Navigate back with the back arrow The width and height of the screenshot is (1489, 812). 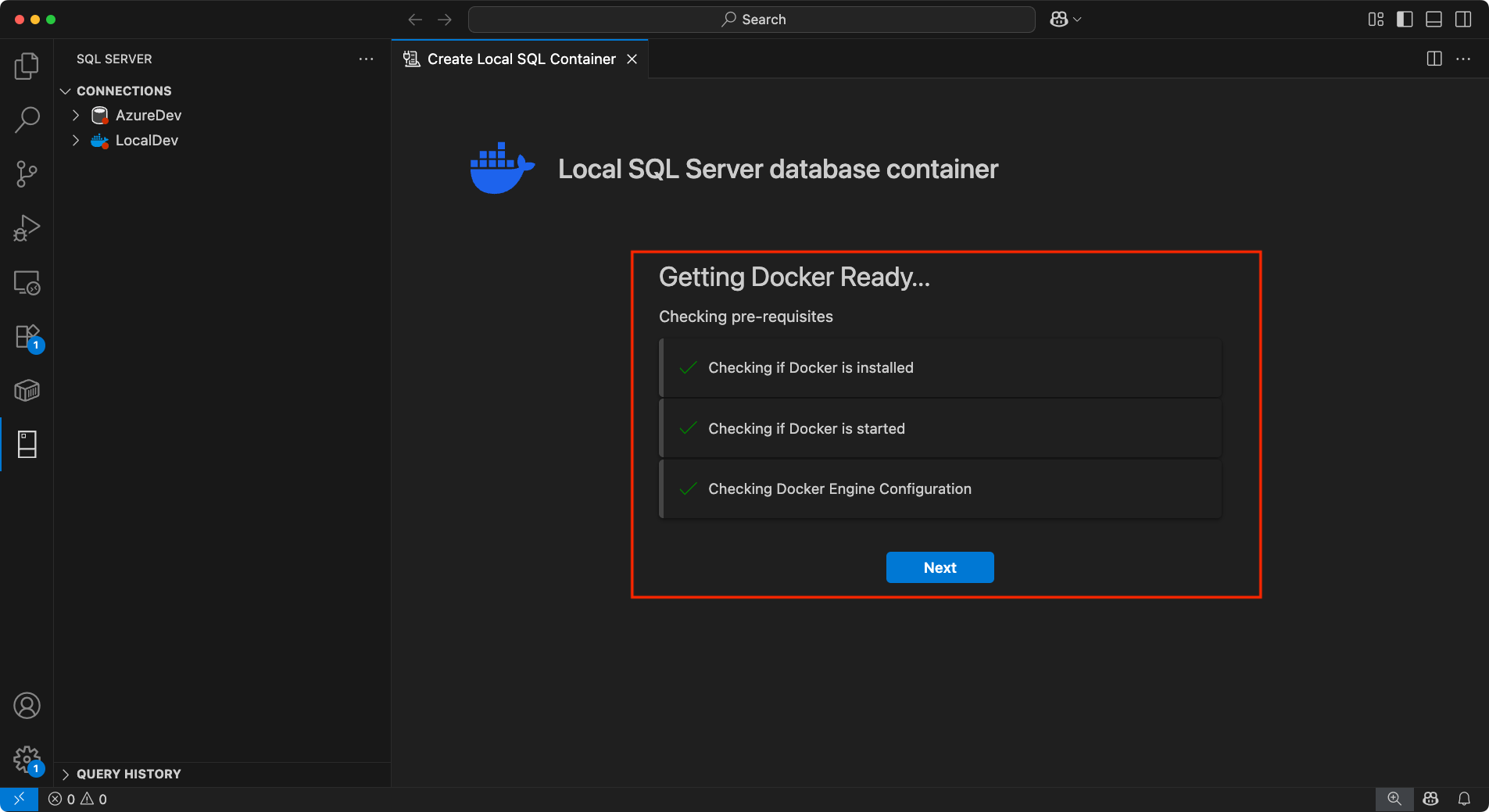point(415,20)
